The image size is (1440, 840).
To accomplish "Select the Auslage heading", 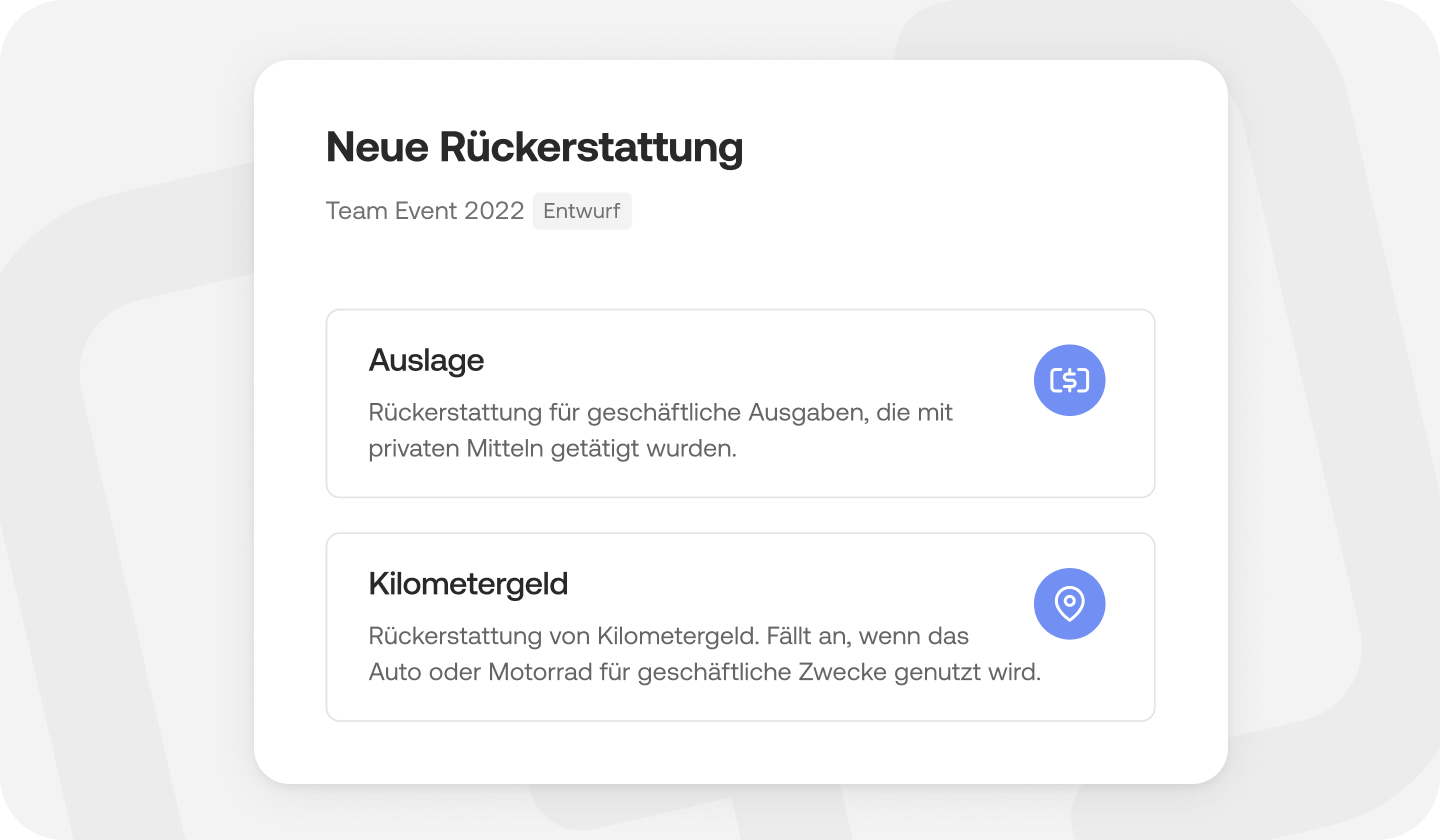I will pos(426,360).
